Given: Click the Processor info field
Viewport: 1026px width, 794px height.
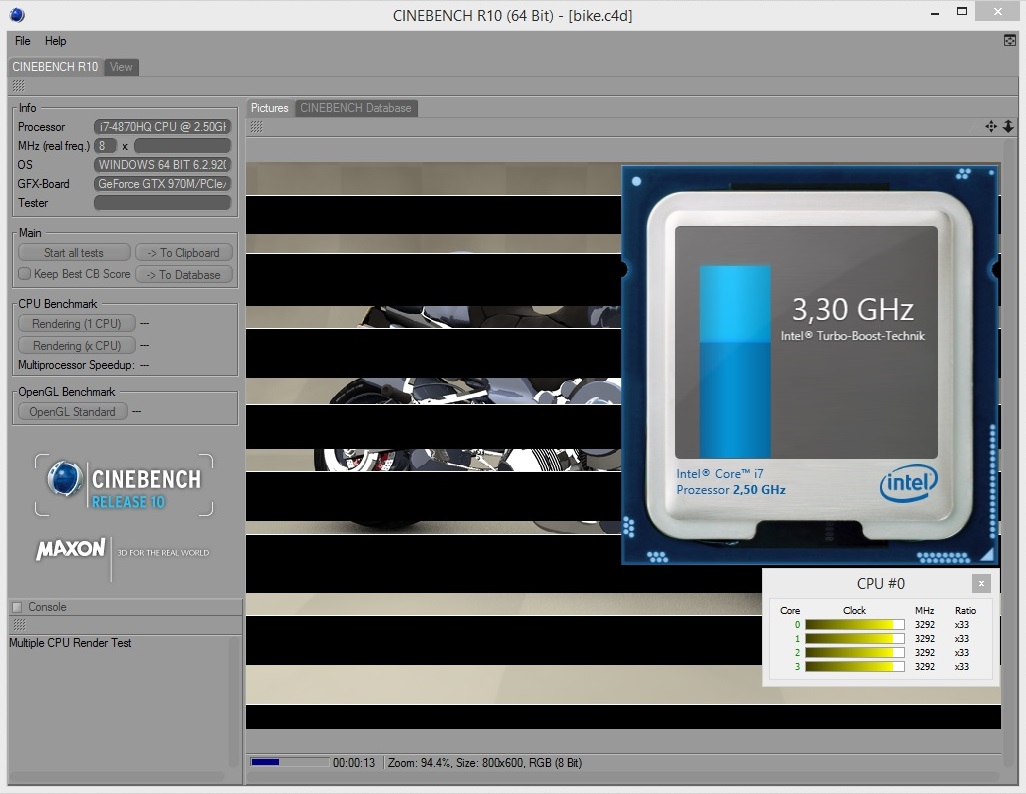Looking at the screenshot, I should pos(162,127).
